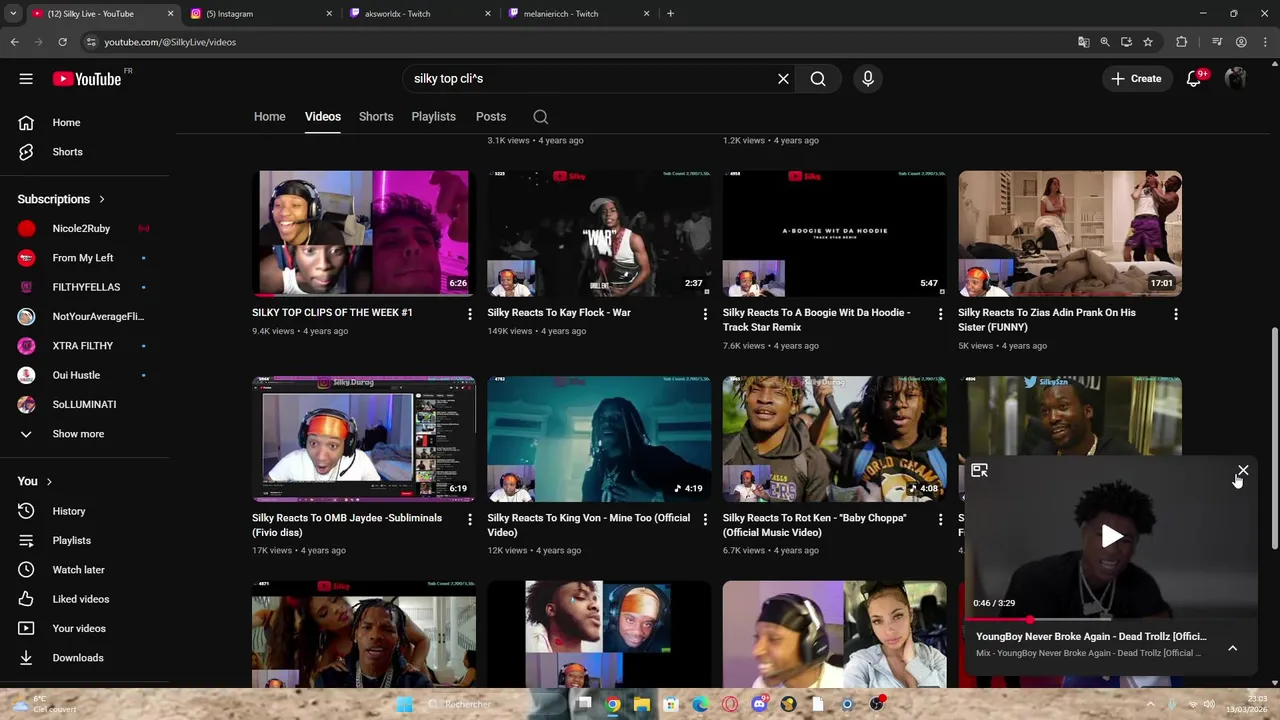
Task: Open options for SILKY TOP CLIPS video
Action: [469, 314]
